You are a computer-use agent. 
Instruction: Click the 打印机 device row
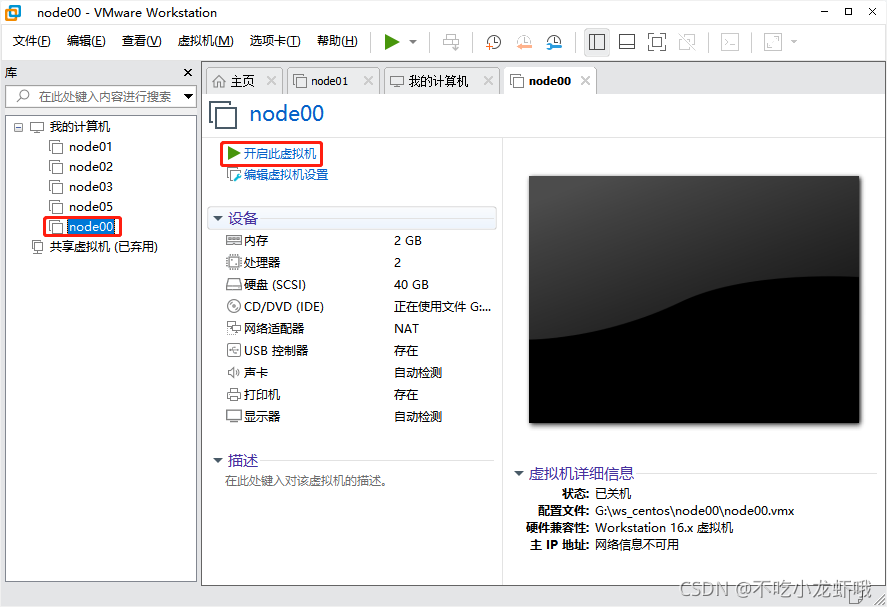[359, 395]
